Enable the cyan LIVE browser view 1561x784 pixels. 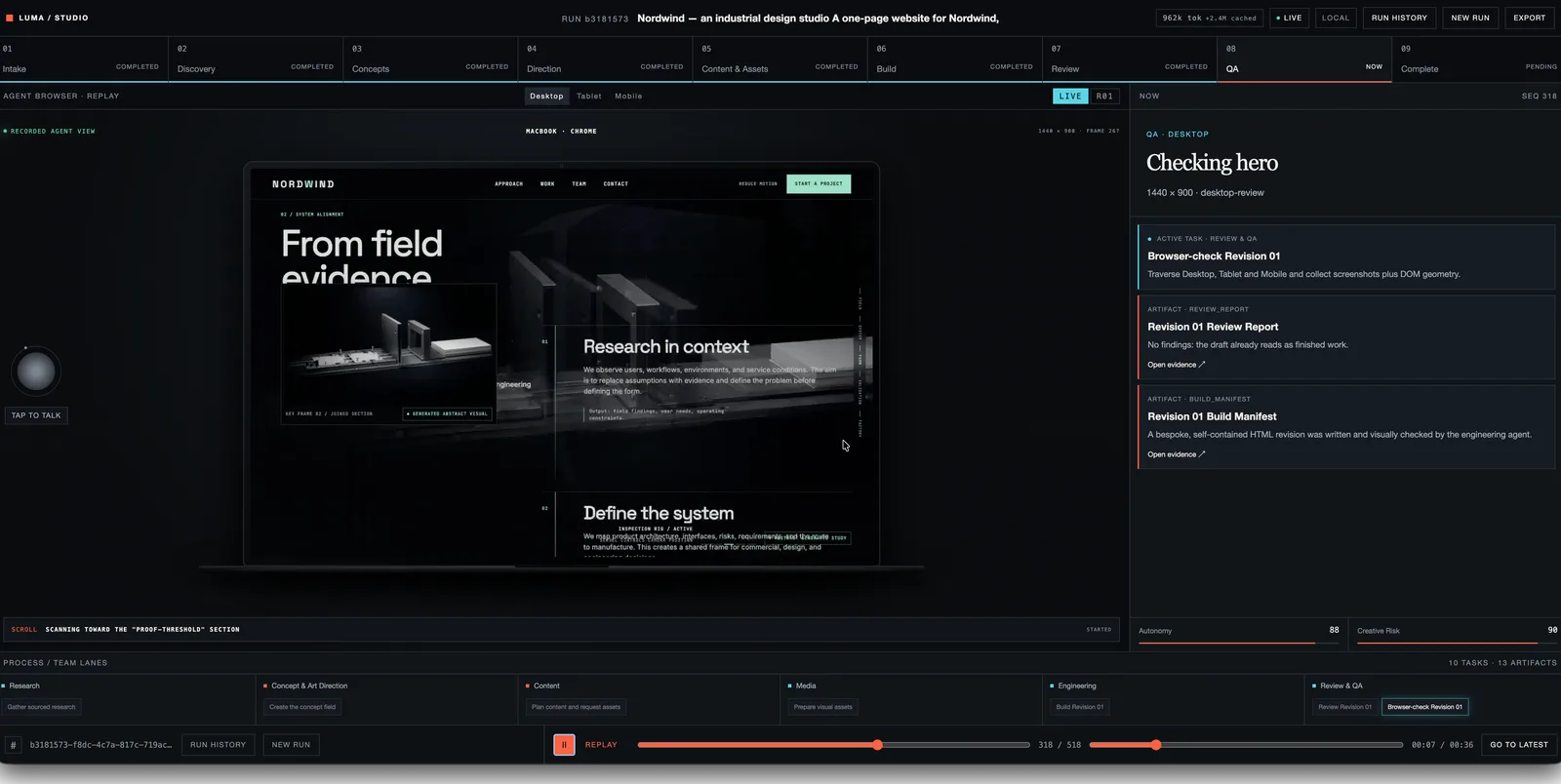click(x=1070, y=97)
